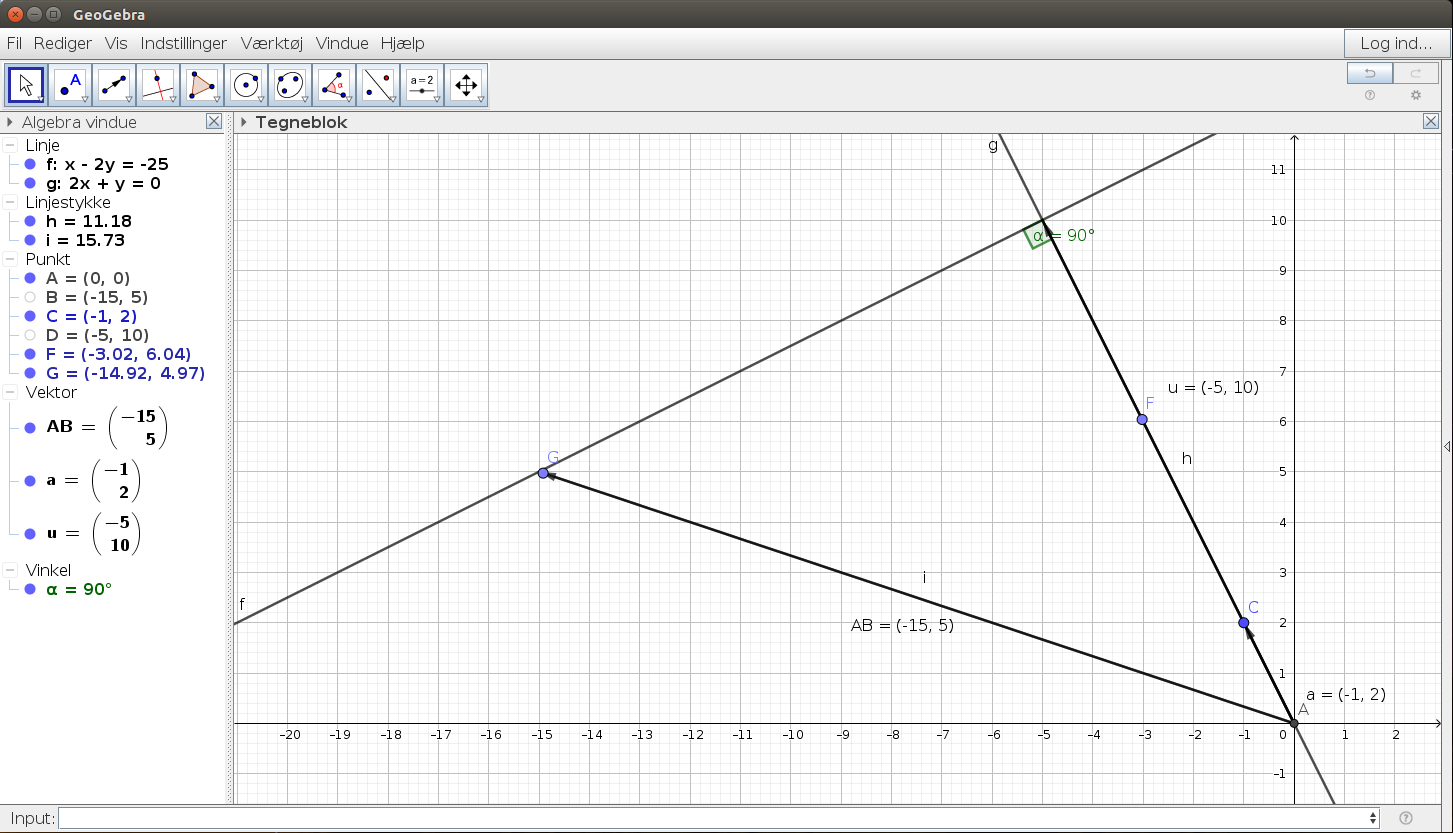The image size is (1453, 833).
Task: Expand Algebra vindue style bar triangle
Action: pos(10,122)
